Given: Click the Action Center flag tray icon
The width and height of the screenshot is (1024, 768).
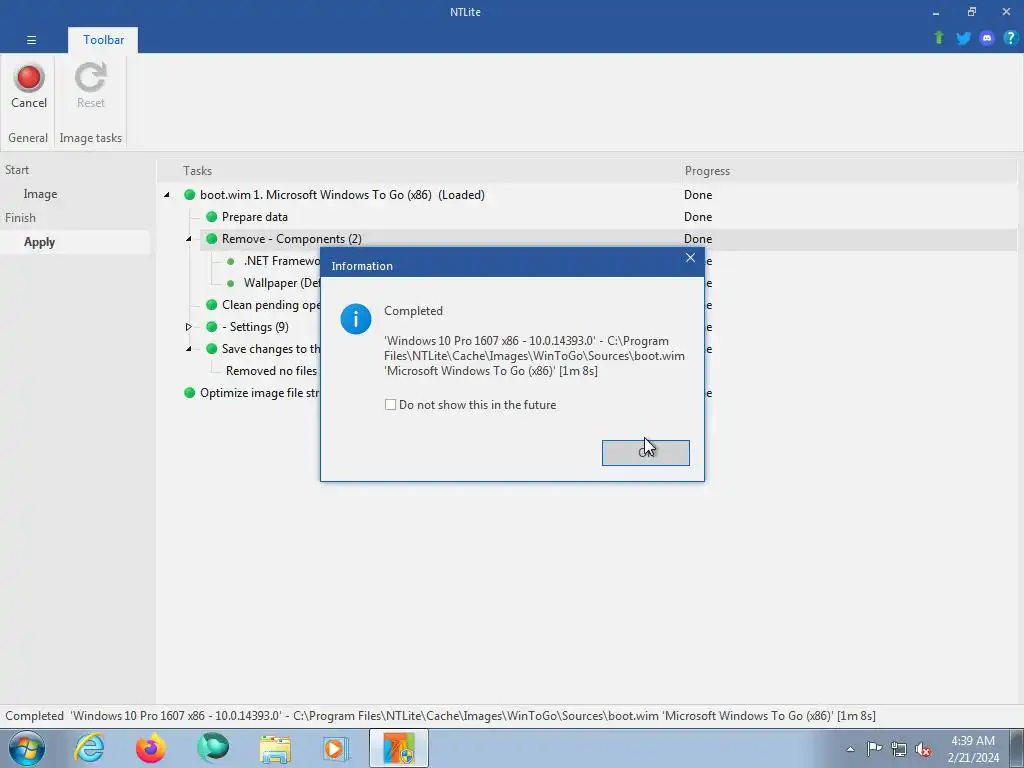Looking at the screenshot, I should (x=874, y=749).
